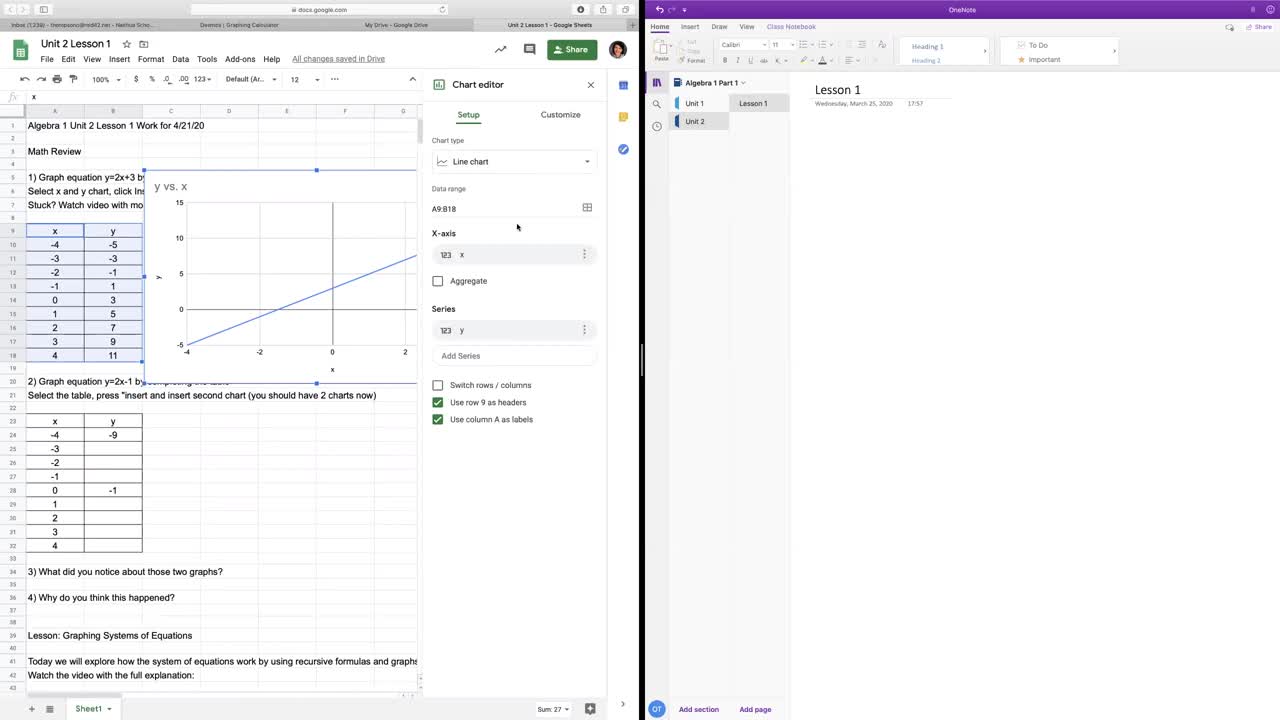Open the font Default (Ar... dropdown
Image resolution: width=1280 pixels, height=720 pixels.
point(250,79)
